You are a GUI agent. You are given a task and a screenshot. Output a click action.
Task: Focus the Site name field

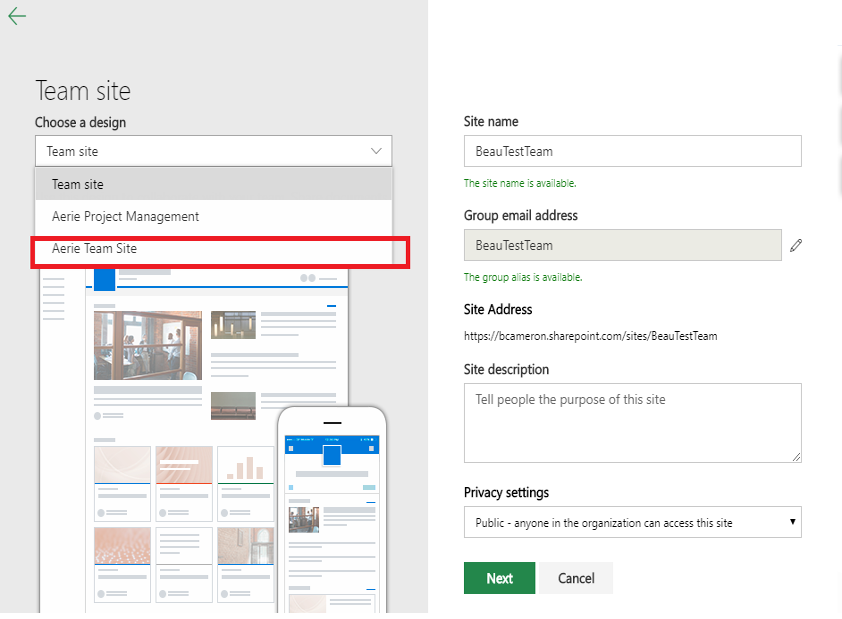[x=633, y=151]
